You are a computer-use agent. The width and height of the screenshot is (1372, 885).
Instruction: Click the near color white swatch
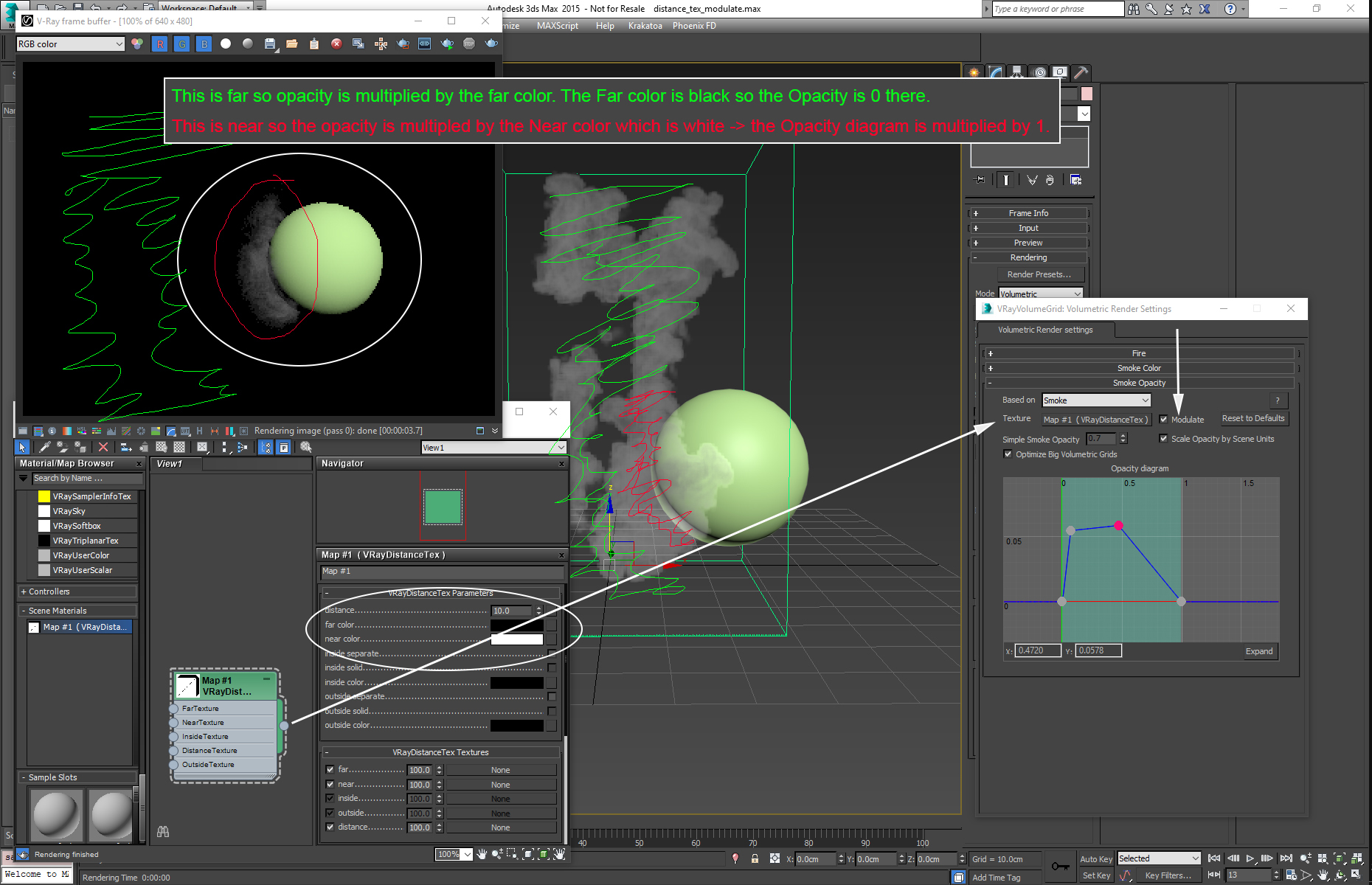pos(517,639)
